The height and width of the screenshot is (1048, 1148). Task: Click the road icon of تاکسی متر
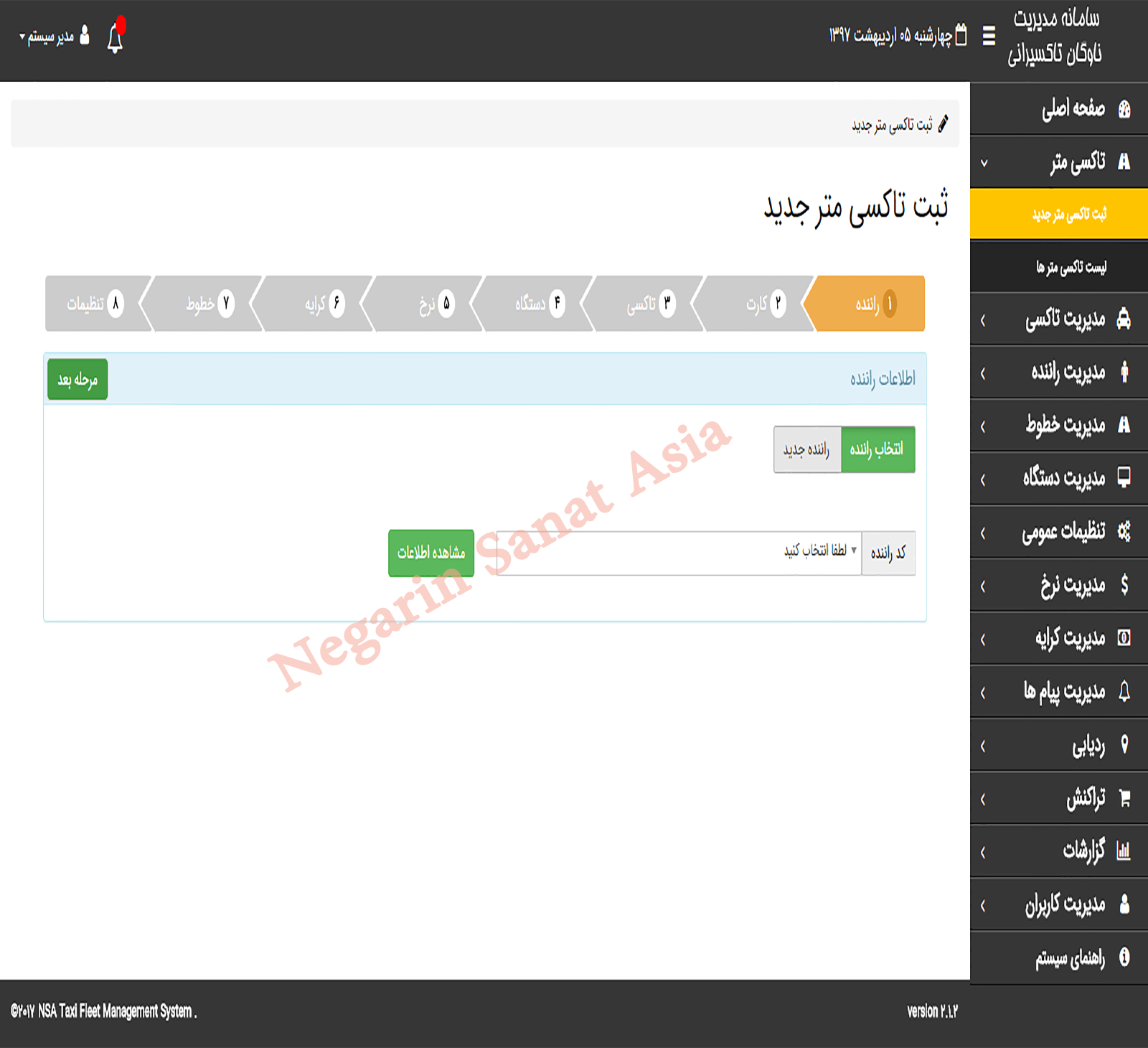(x=1124, y=162)
